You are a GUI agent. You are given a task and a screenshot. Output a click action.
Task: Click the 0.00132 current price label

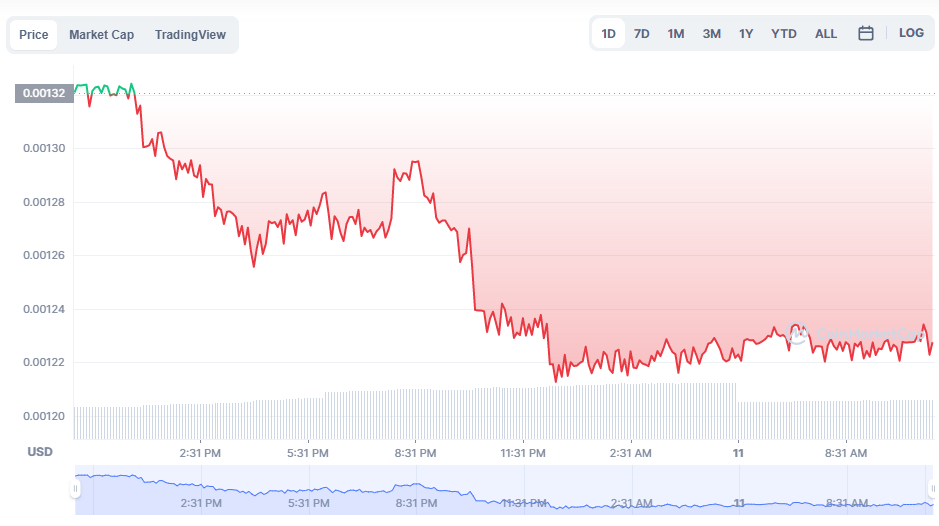pyautogui.click(x=44, y=93)
